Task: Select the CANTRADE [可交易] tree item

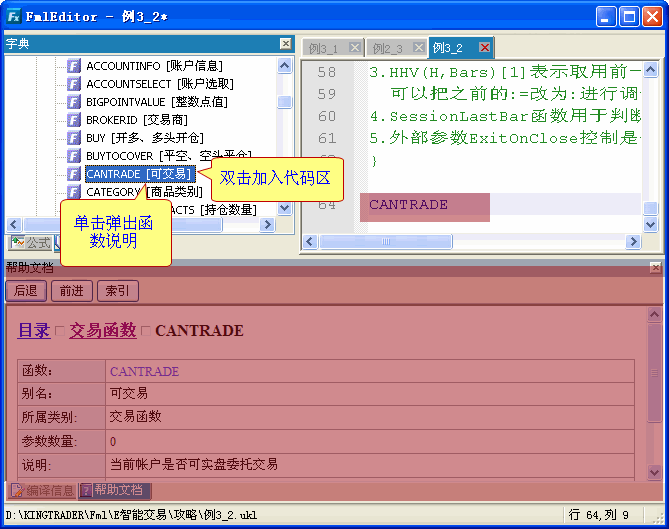Action: pyautogui.click(x=139, y=174)
